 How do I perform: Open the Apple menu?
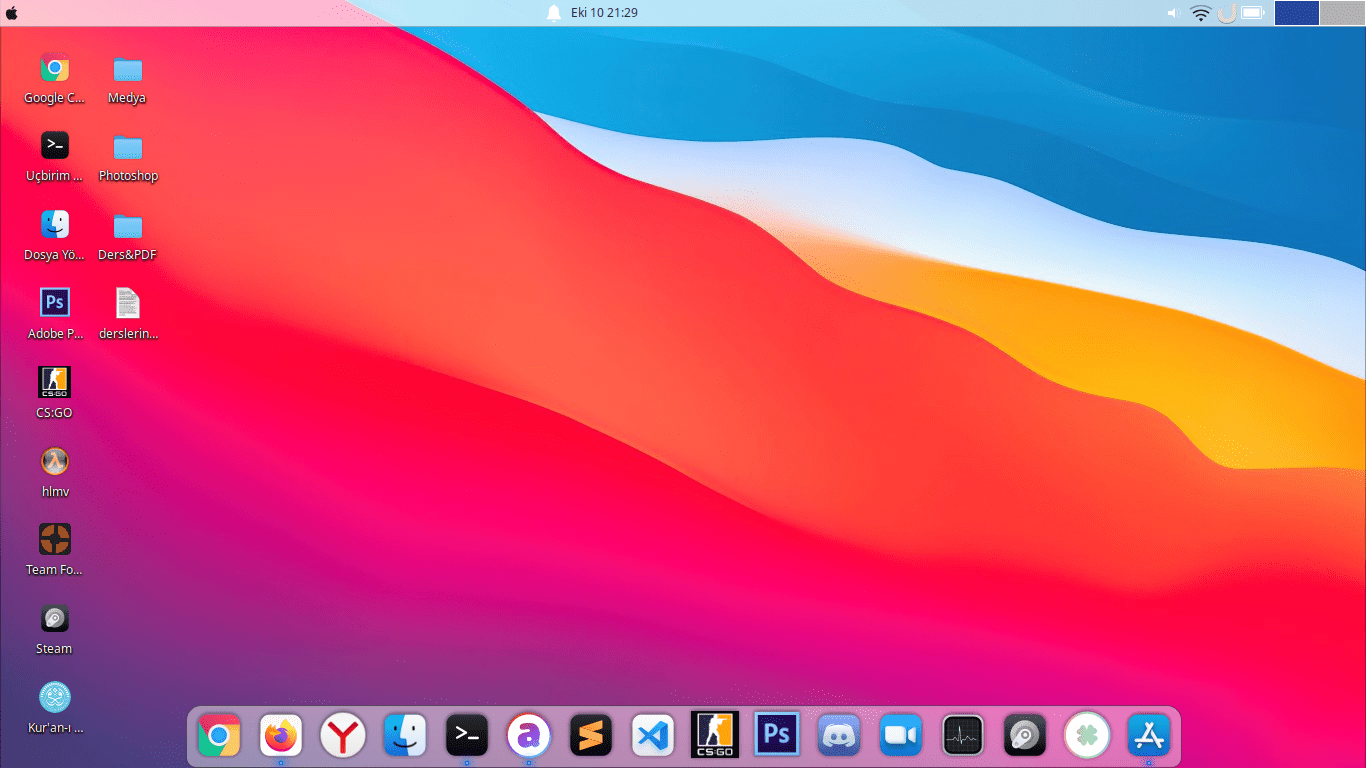(x=14, y=12)
